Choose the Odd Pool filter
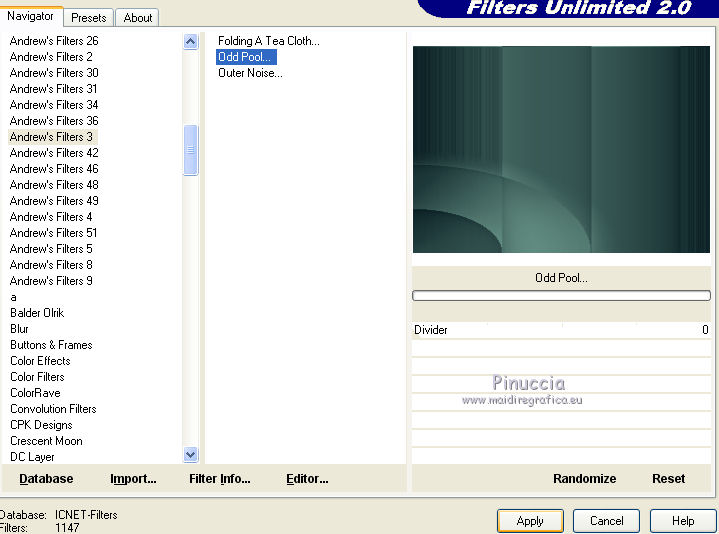This screenshot has height=534, width=719. (246, 57)
